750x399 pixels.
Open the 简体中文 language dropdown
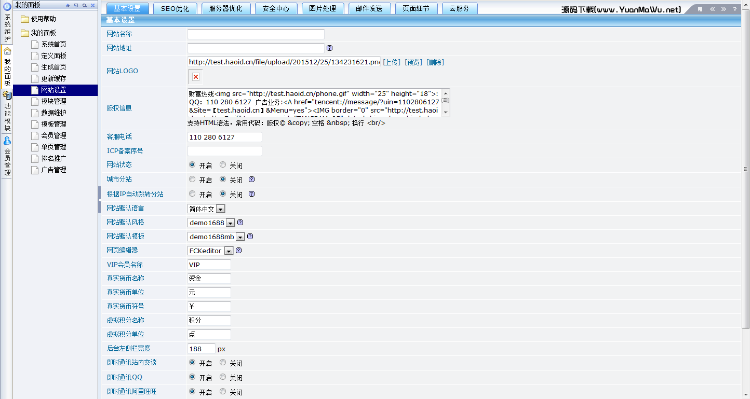pyautogui.click(x=206, y=209)
